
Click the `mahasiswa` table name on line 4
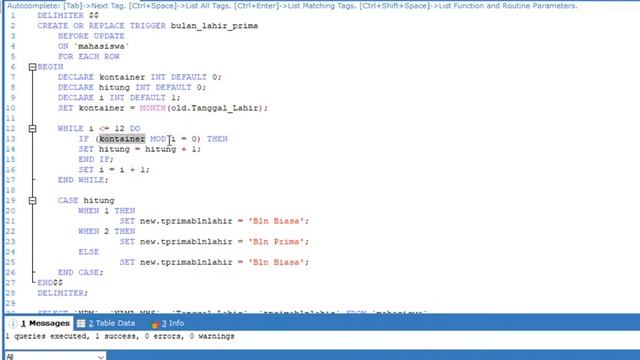coord(102,46)
